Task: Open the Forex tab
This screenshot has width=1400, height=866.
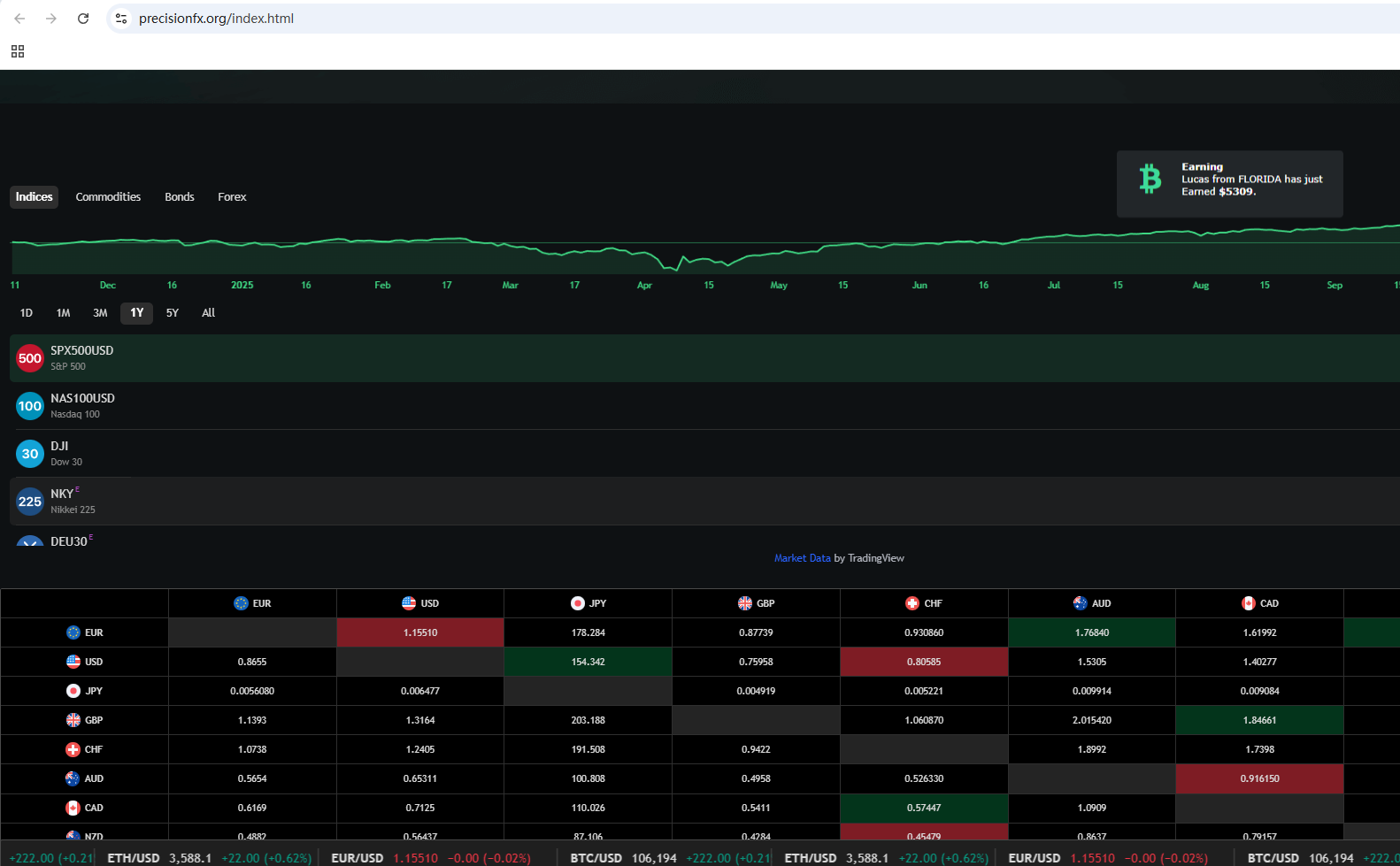Action: 232,197
